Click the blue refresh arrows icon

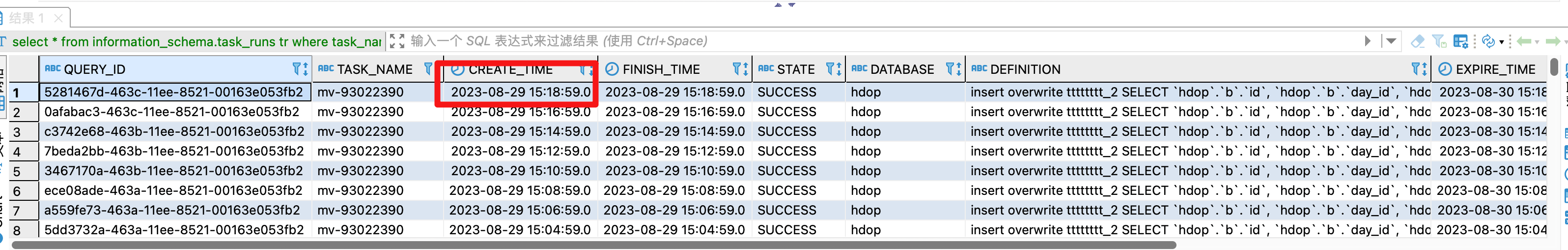point(1488,41)
